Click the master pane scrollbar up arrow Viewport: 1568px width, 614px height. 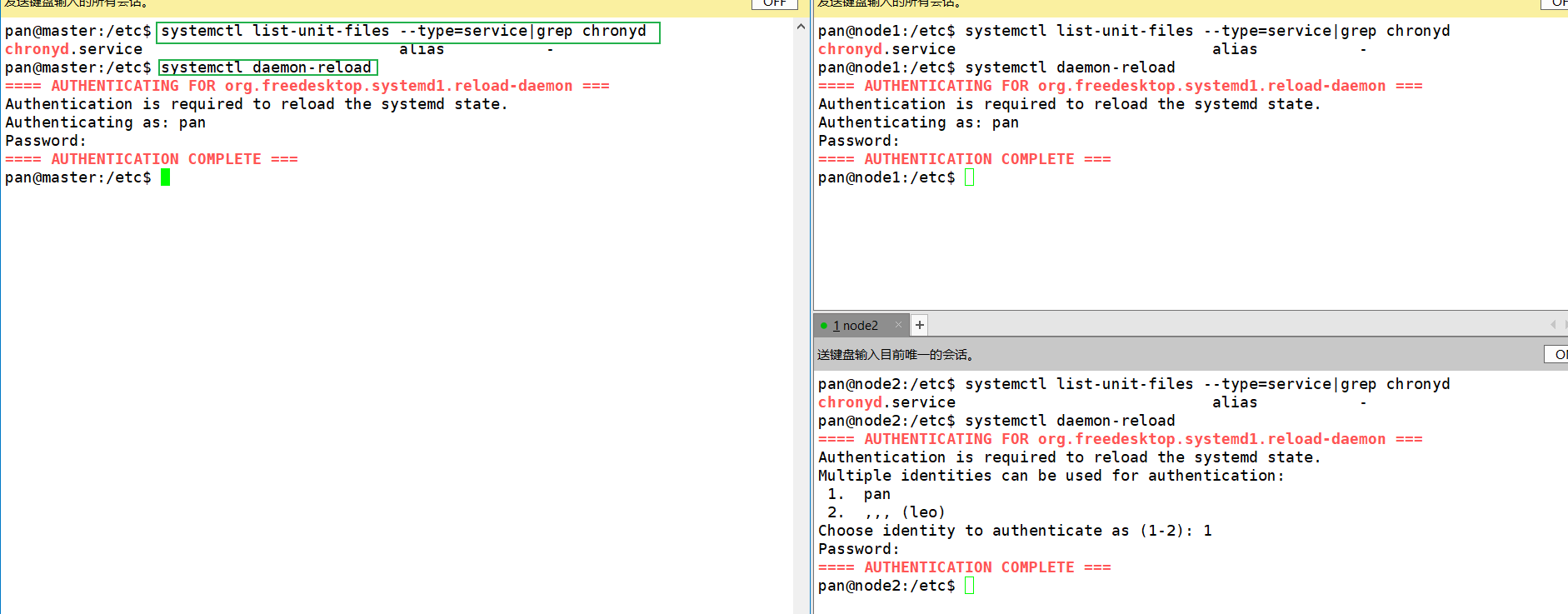point(801,27)
